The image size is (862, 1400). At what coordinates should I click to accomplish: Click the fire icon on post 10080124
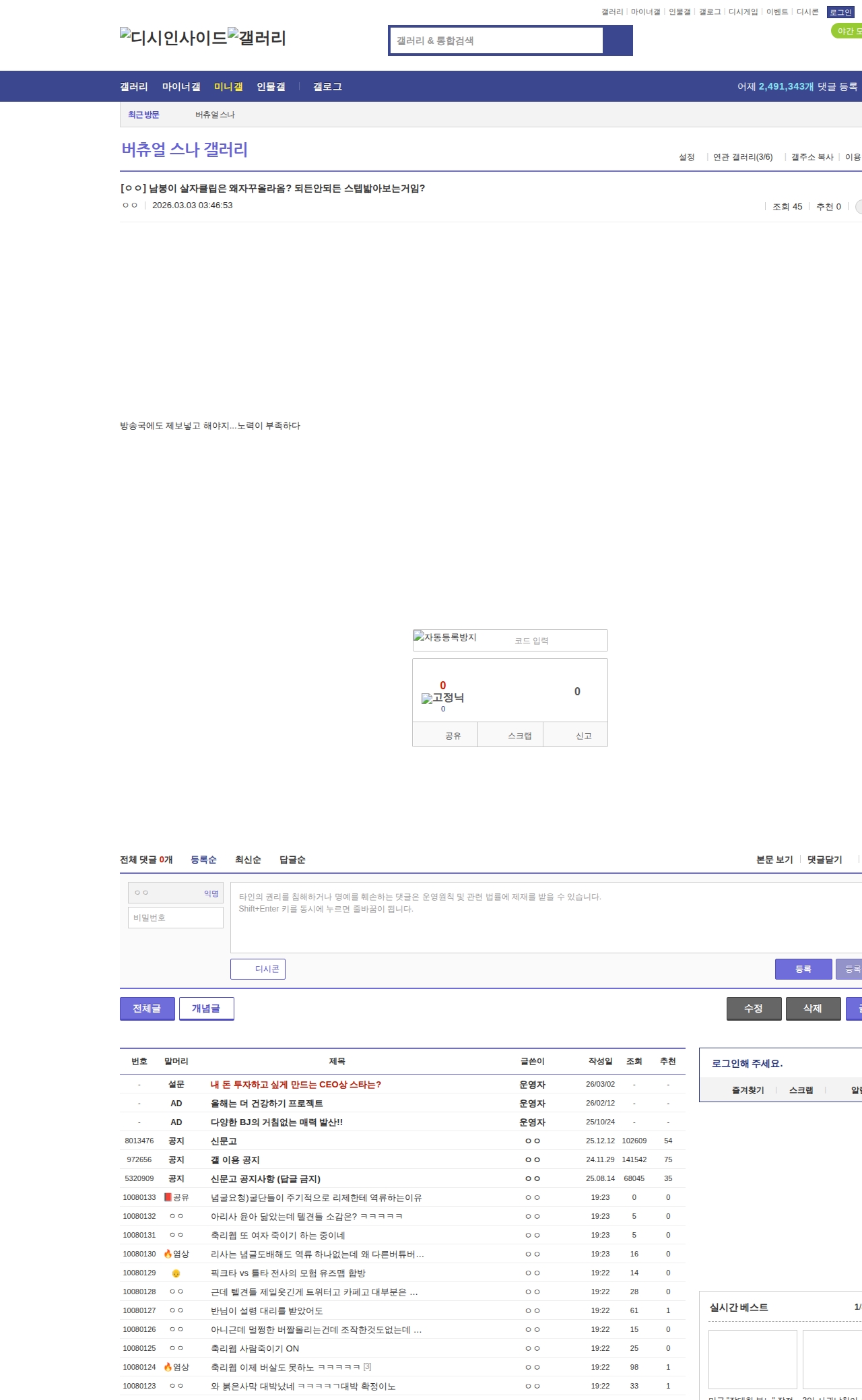pyautogui.click(x=168, y=1367)
